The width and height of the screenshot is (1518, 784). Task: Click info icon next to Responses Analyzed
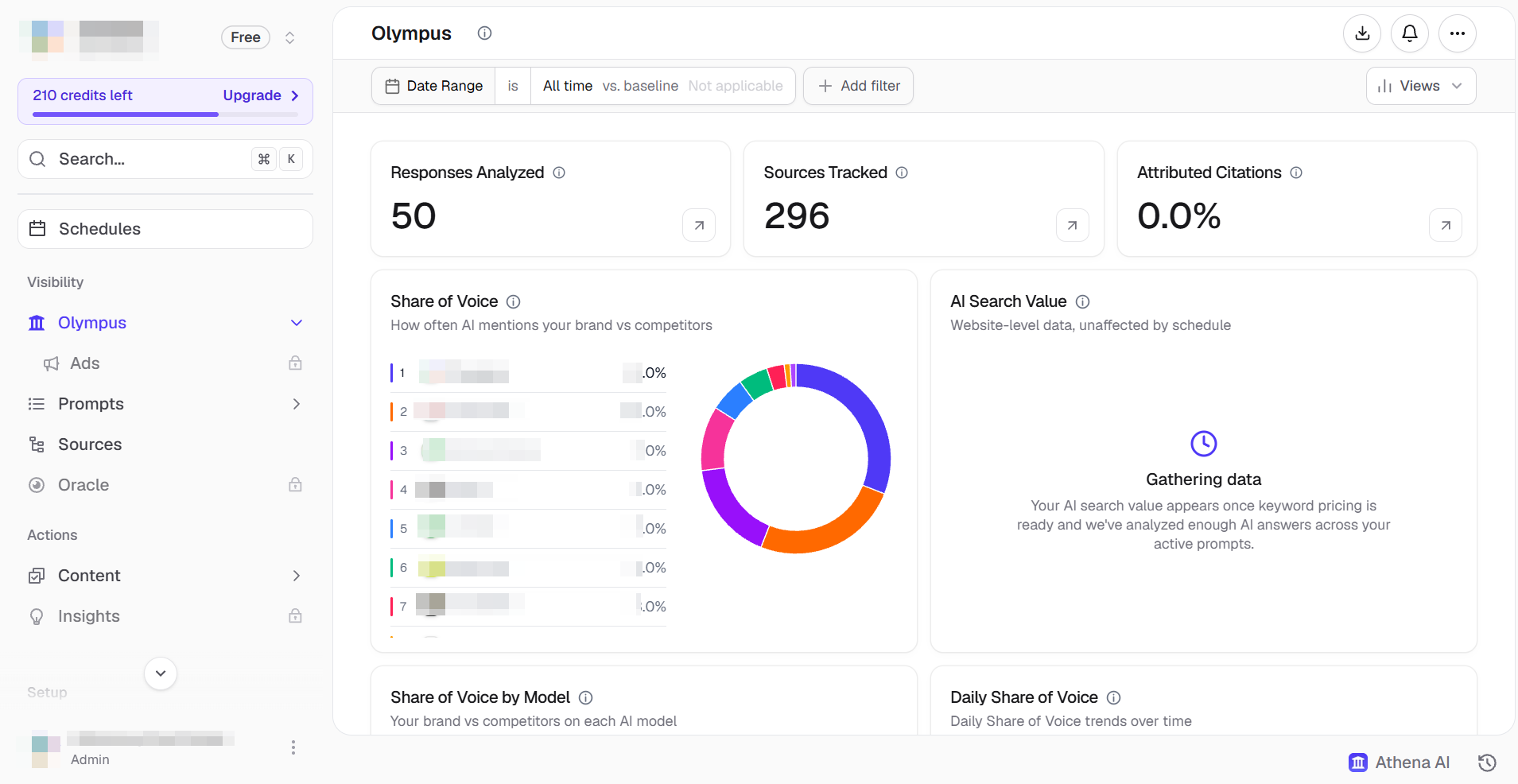click(x=559, y=173)
